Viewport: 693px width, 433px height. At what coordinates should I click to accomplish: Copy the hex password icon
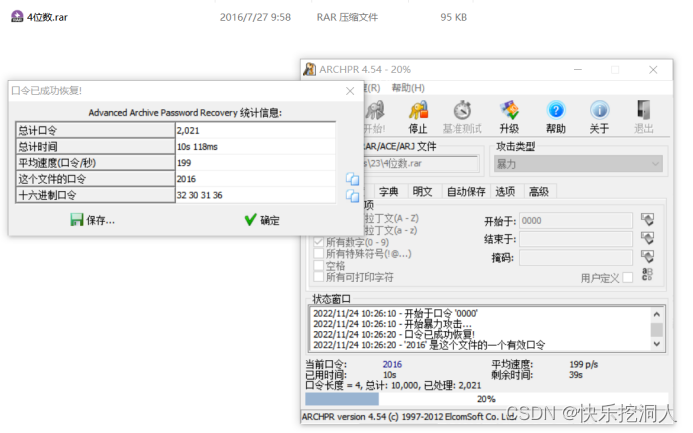[352, 196]
